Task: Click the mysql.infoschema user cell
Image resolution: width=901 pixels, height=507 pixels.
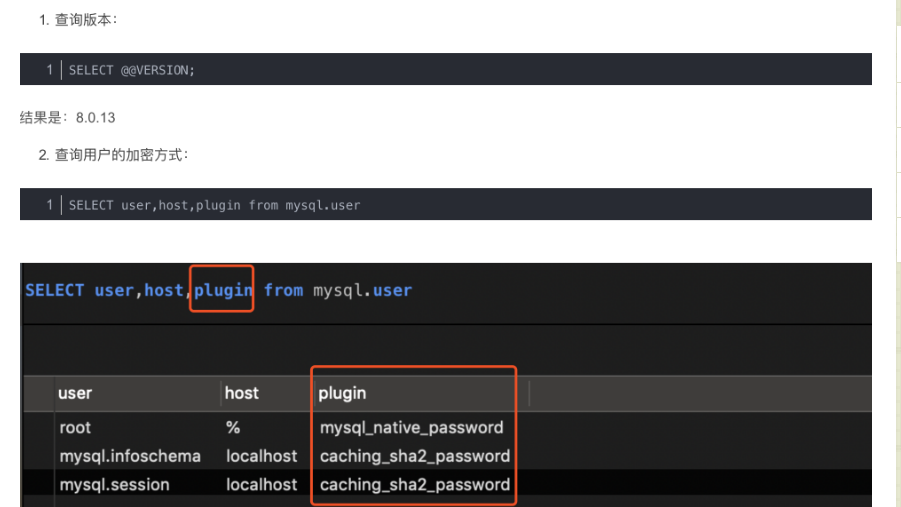Action: [x=130, y=456]
